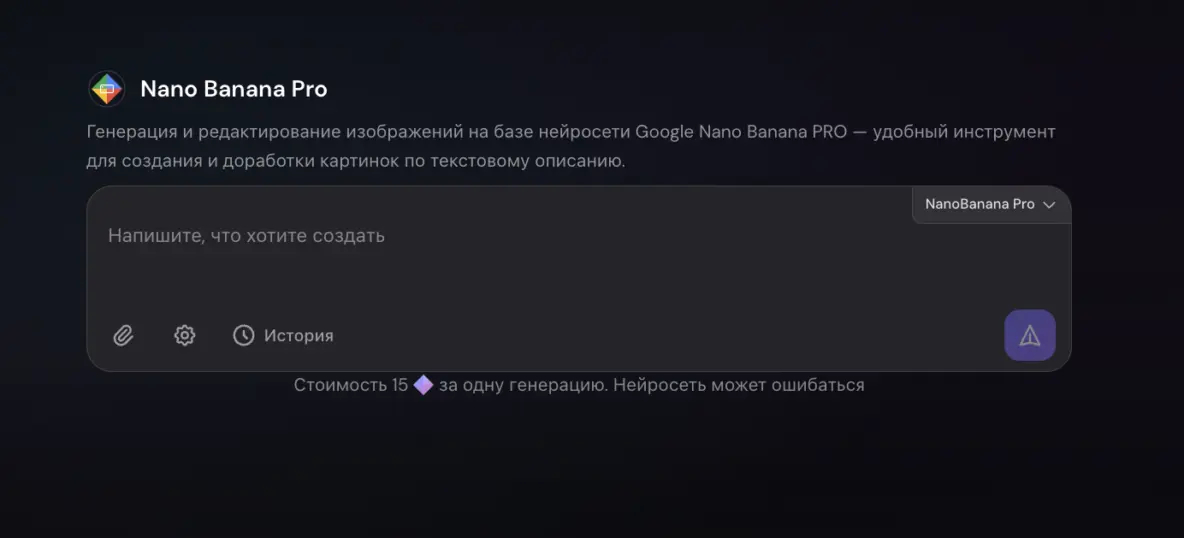Open the История history list
The height and width of the screenshot is (538, 1184).
pyautogui.click(x=298, y=336)
